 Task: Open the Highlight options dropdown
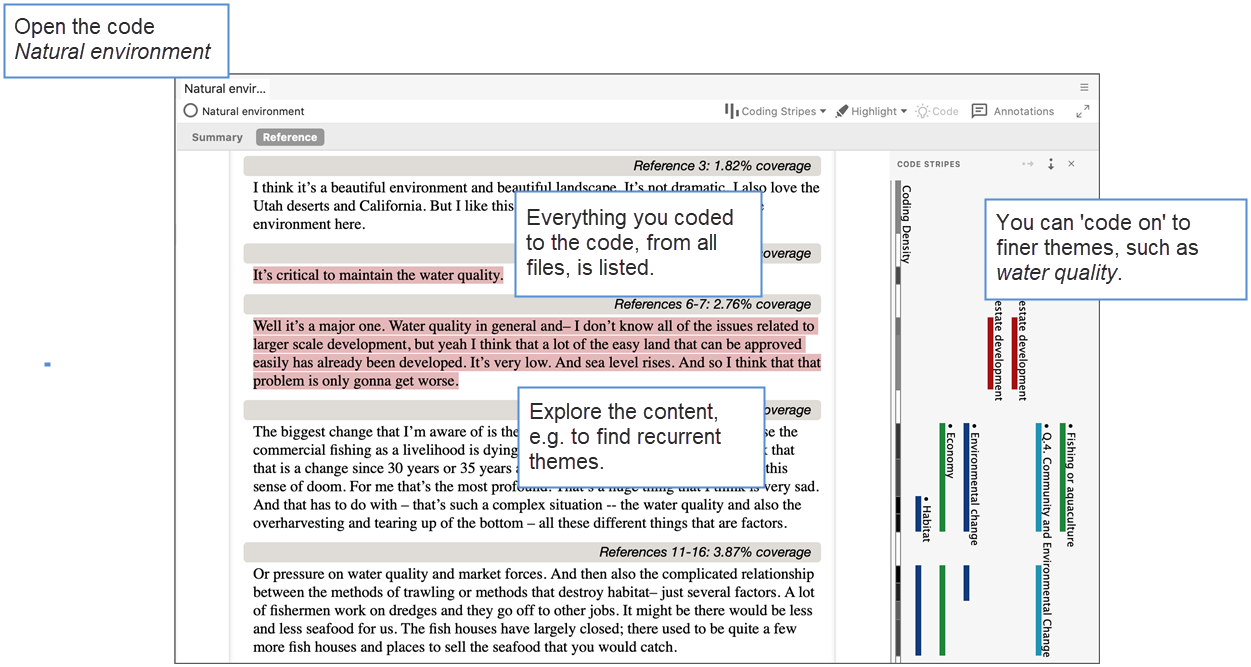pos(903,111)
